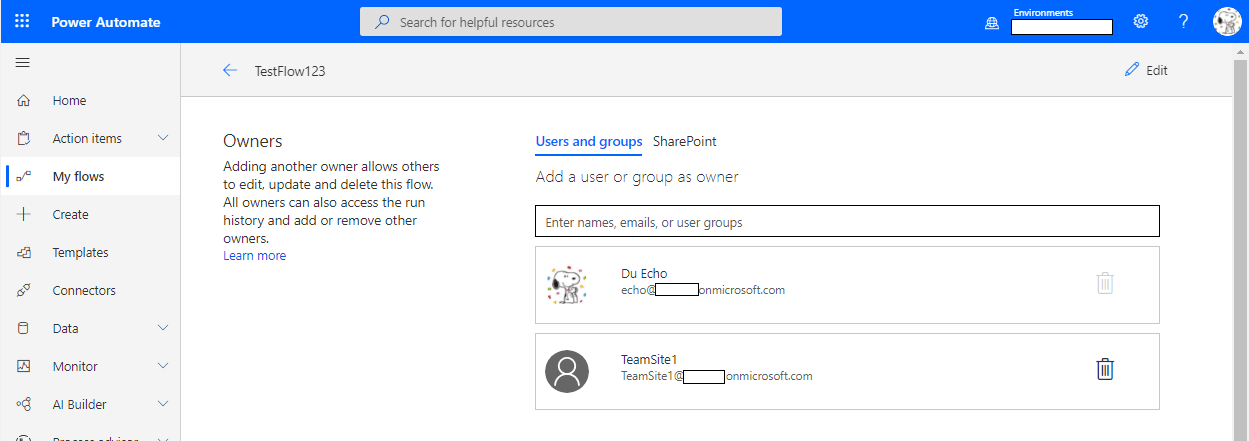Open the account profile picture
The width and height of the screenshot is (1249, 441).
point(1227,21)
